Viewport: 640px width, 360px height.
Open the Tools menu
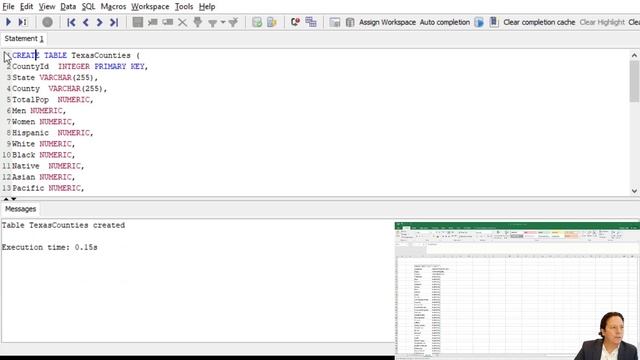click(184, 7)
